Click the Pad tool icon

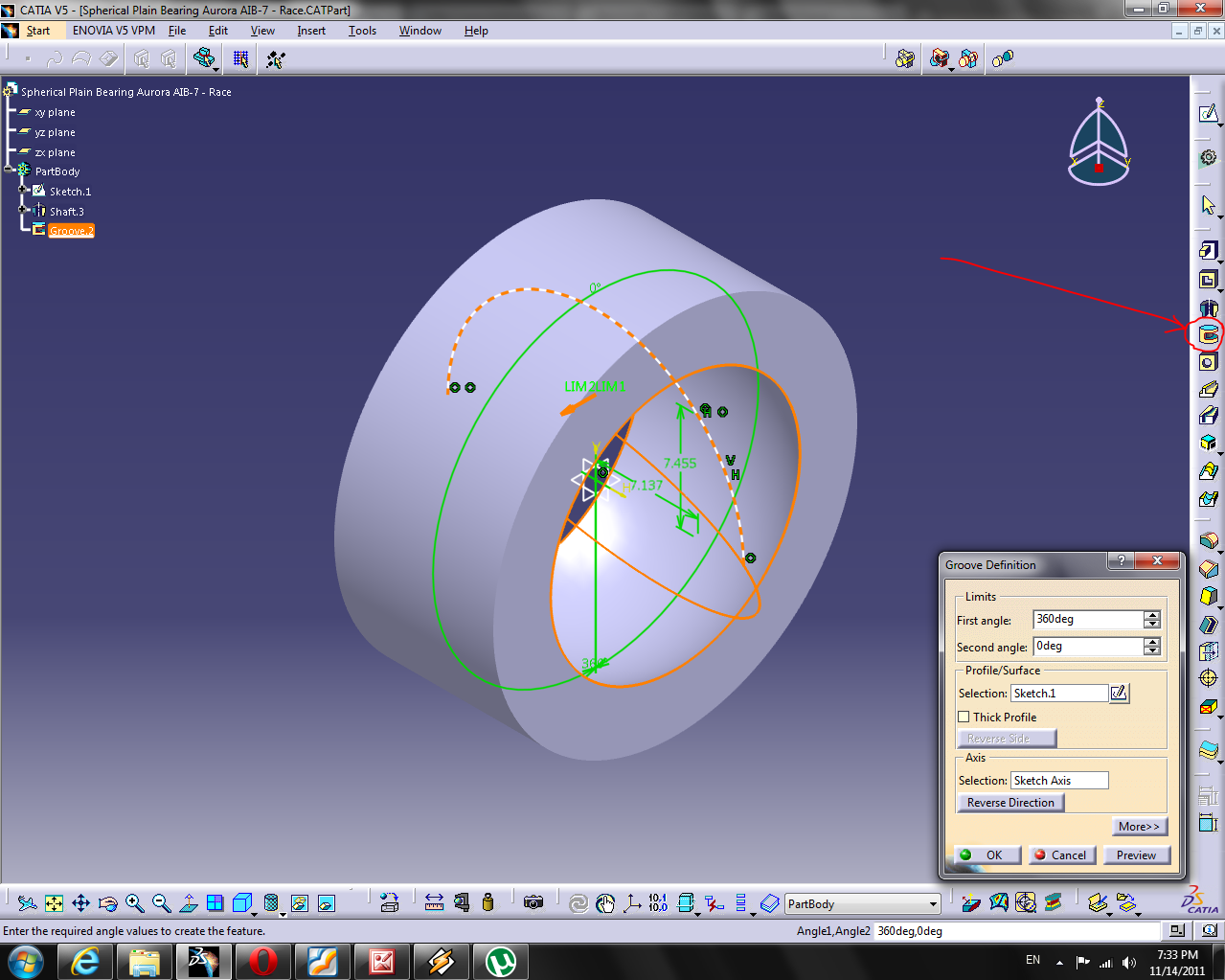(1208, 251)
